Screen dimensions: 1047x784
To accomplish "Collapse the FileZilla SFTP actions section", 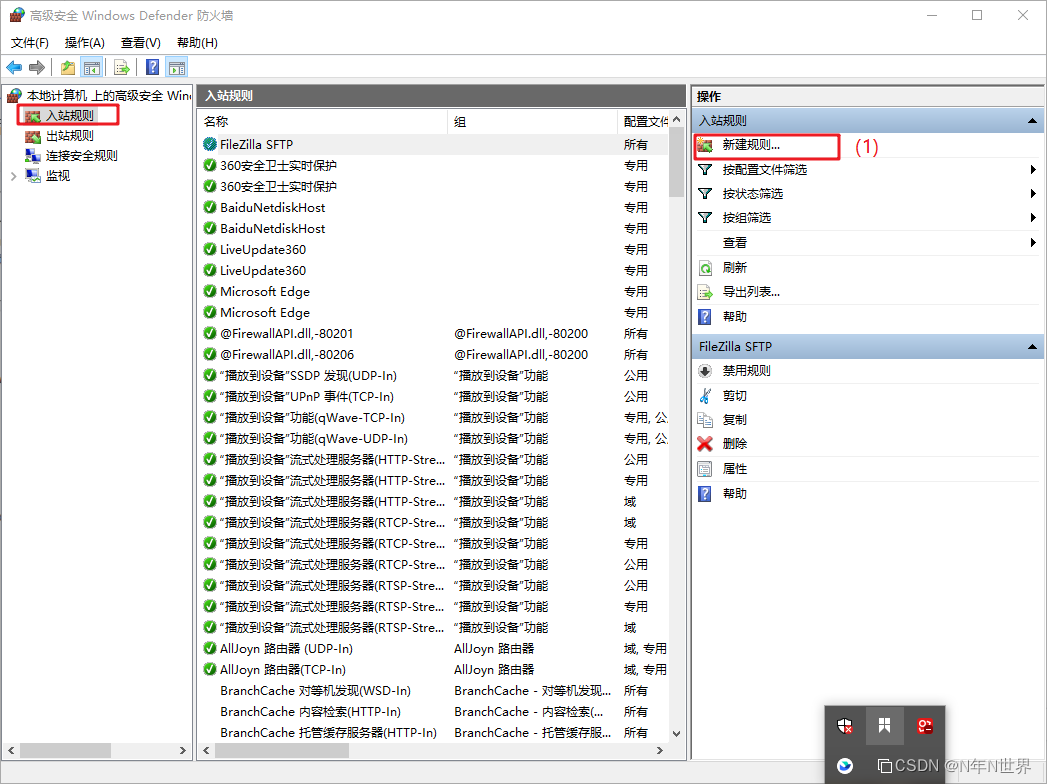I will [x=1032, y=347].
